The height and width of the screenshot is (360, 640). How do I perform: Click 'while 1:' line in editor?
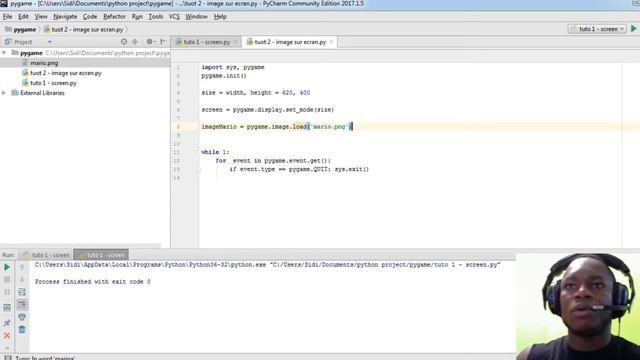[215, 152]
